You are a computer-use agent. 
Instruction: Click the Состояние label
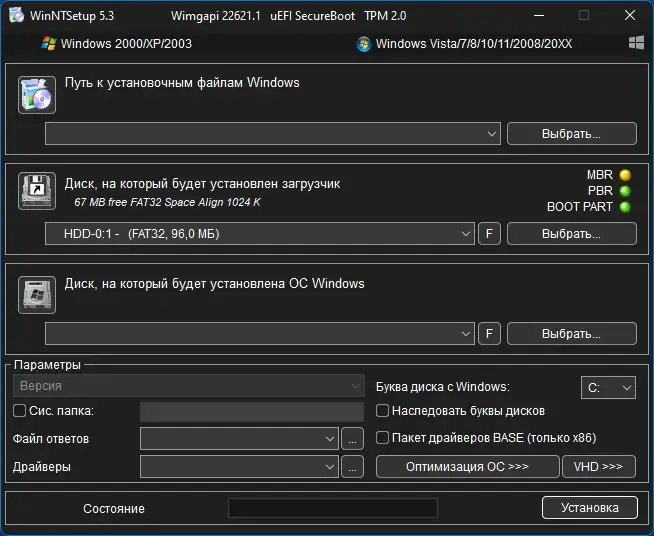point(114,508)
